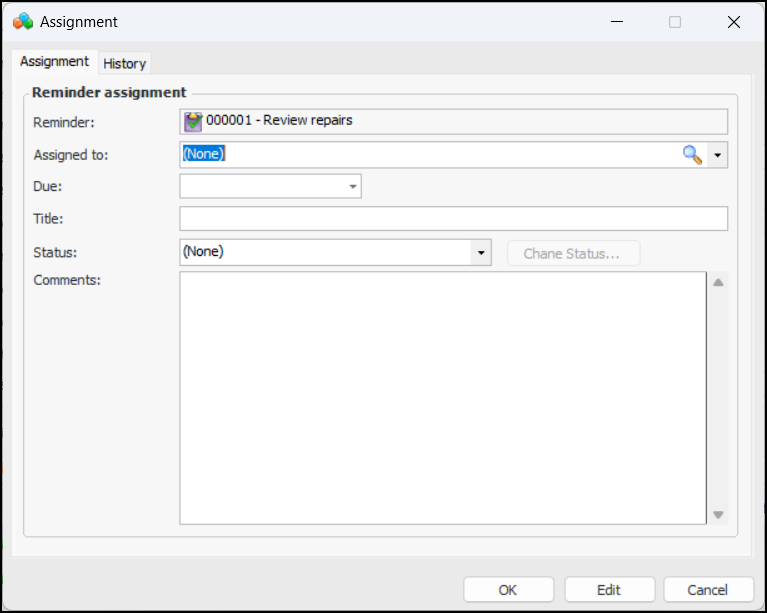Screen dimensions: 767x613
Task: Click the reminder icon beside 000001
Action: pos(193,121)
